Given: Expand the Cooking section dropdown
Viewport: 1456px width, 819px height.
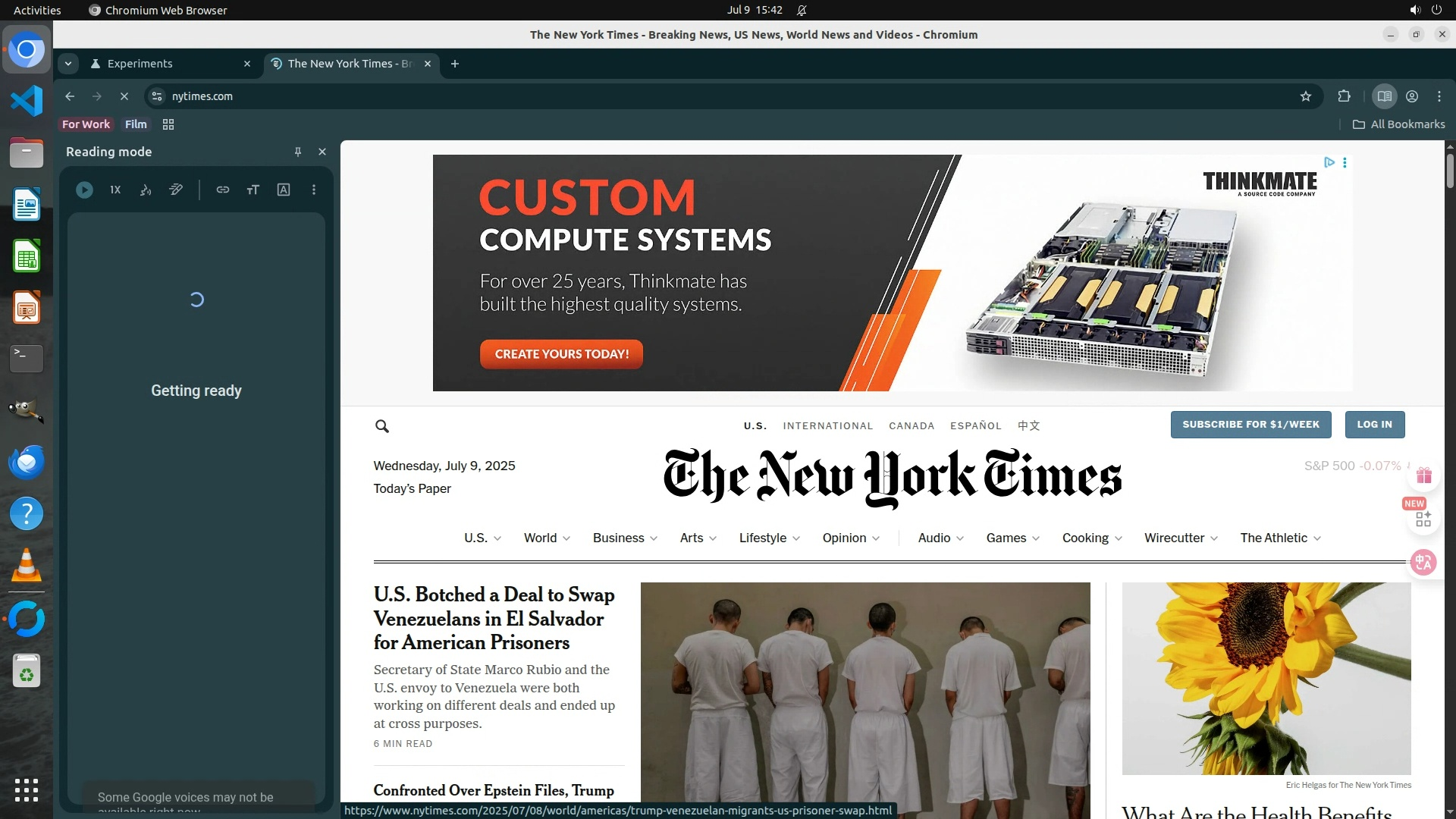Looking at the screenshot, I should pyautogui.click(x=1091, y=538).
